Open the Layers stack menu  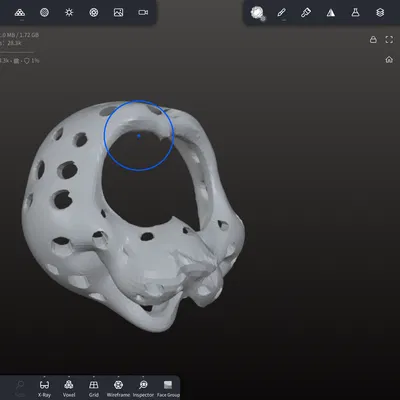tap(380, 13)
